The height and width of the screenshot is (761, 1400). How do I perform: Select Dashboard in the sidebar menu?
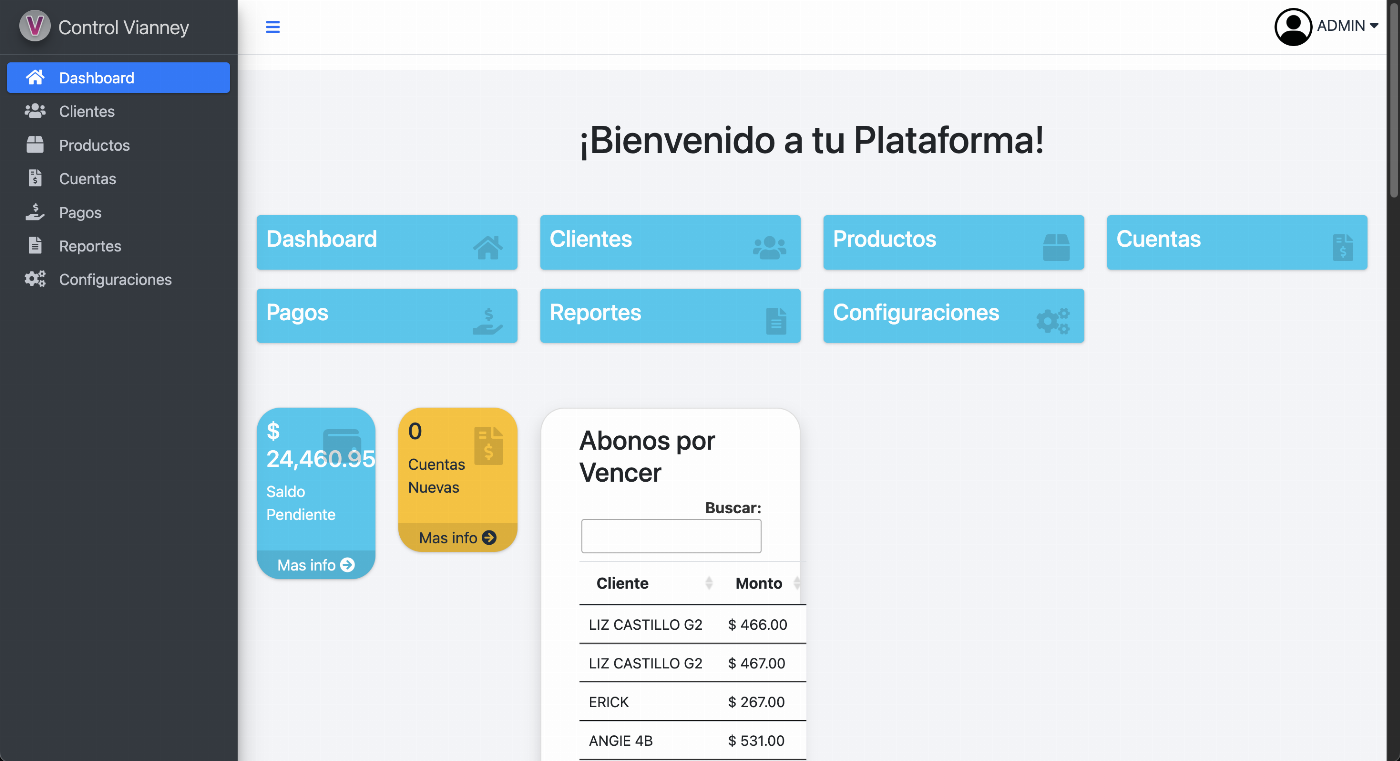point(96,77)
